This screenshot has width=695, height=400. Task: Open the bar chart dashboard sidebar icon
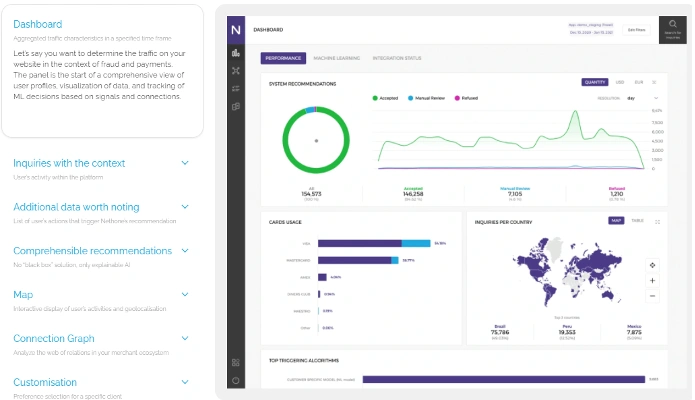click(236, 53)
